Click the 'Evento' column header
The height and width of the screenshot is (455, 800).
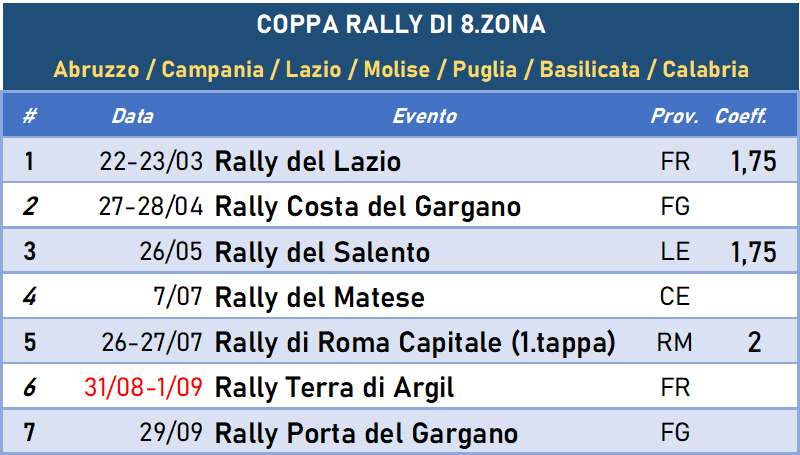[424, 116]
